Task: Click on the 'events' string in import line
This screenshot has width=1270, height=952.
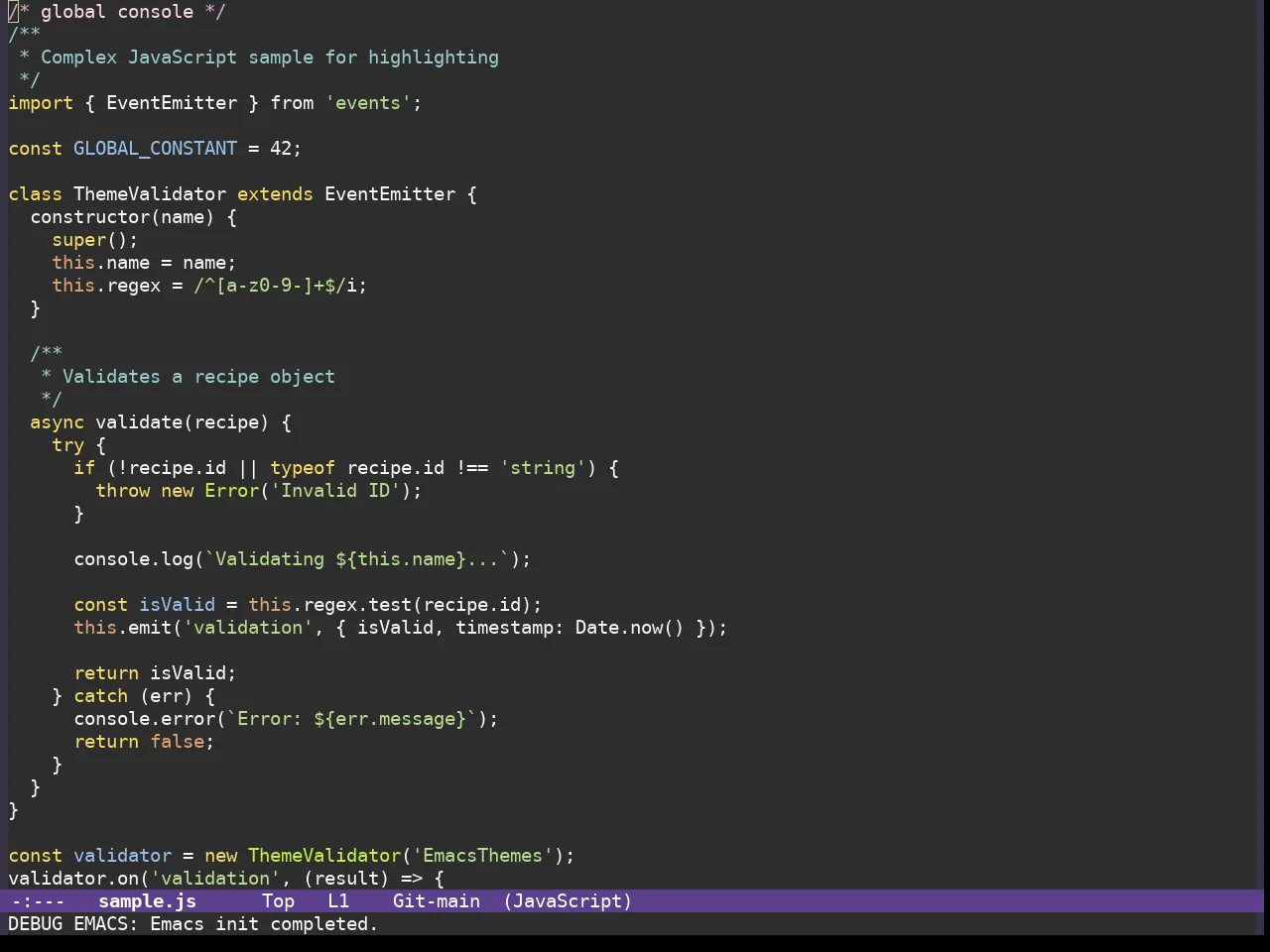Action: tap(368, 103)
